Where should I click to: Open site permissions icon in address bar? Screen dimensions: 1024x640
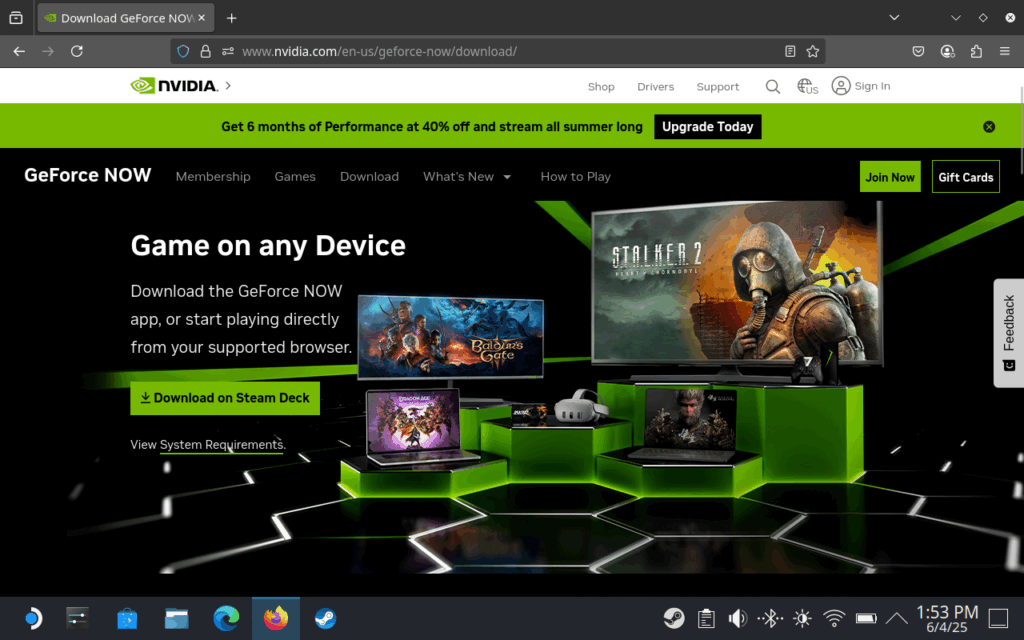pos(227,51)
